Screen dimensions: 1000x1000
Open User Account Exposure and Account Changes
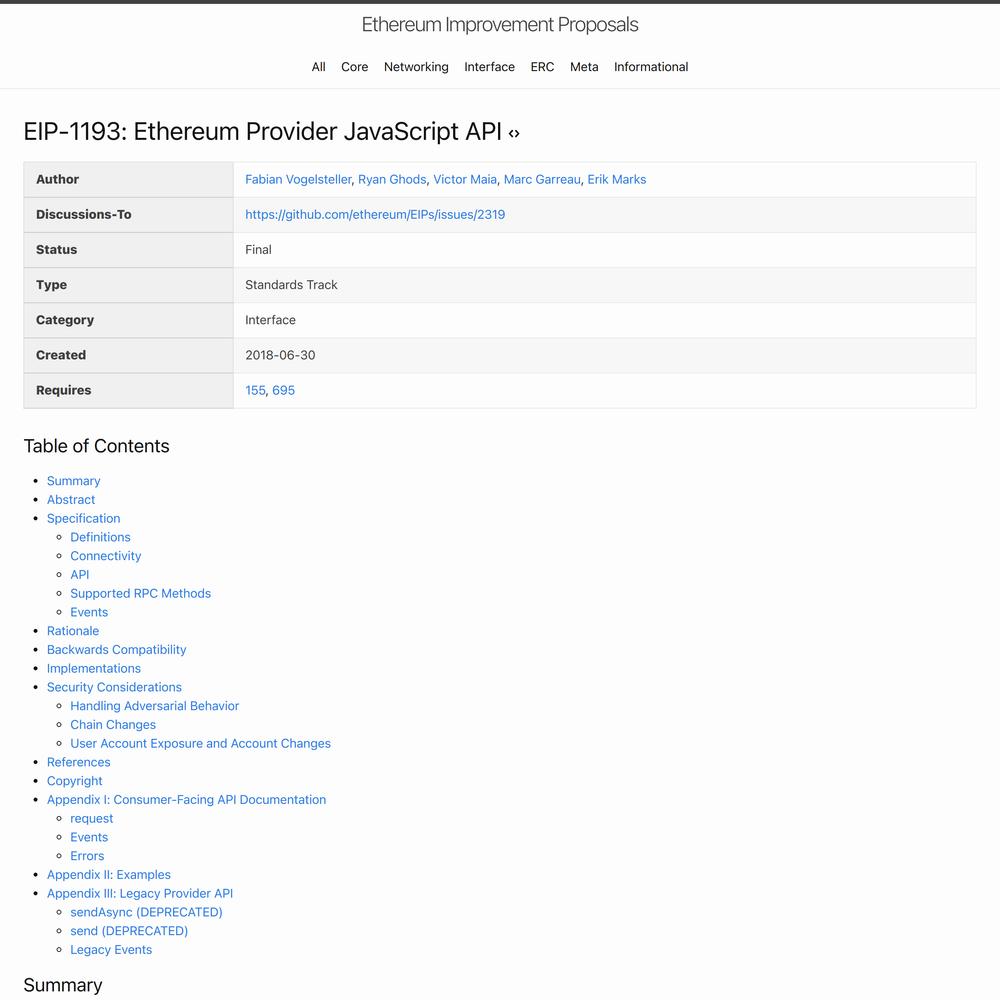pos(200,744)
